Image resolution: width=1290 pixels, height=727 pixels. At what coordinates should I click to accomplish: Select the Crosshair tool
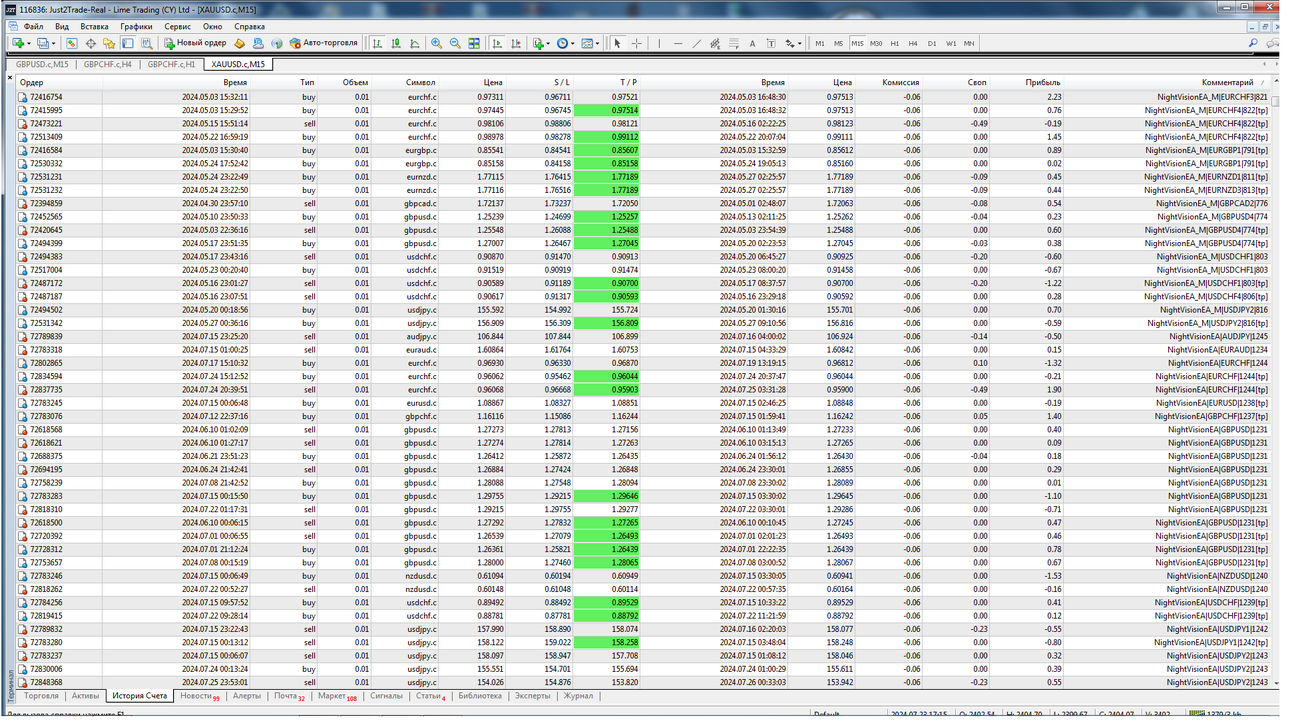tap(636, 43)
